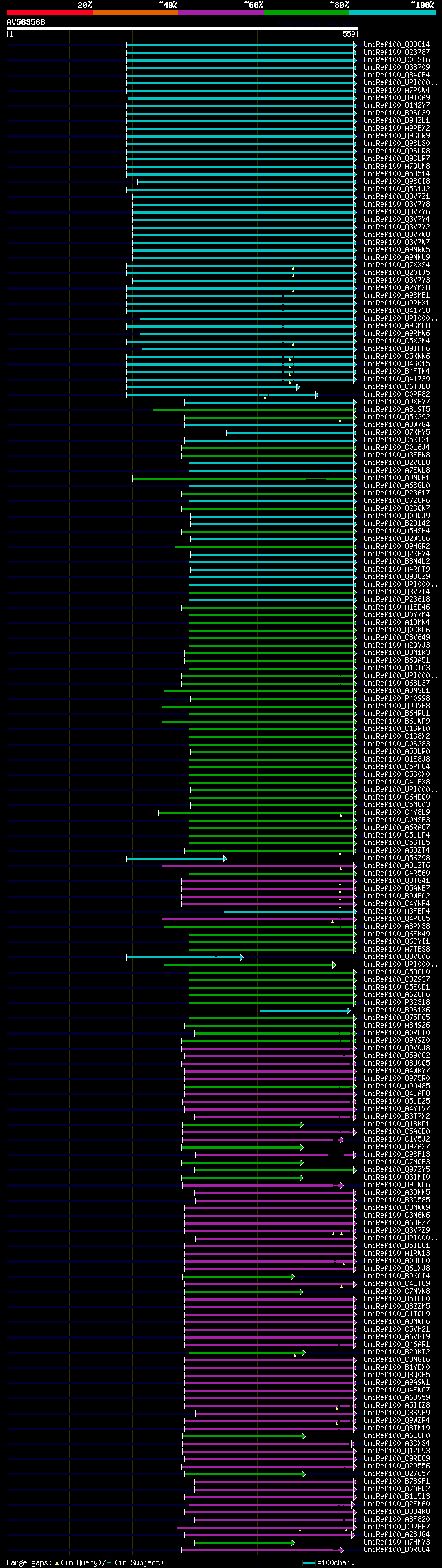Select hit label UniRef100_A9PEX2
442x1568 pixels.
pos(396,128)
